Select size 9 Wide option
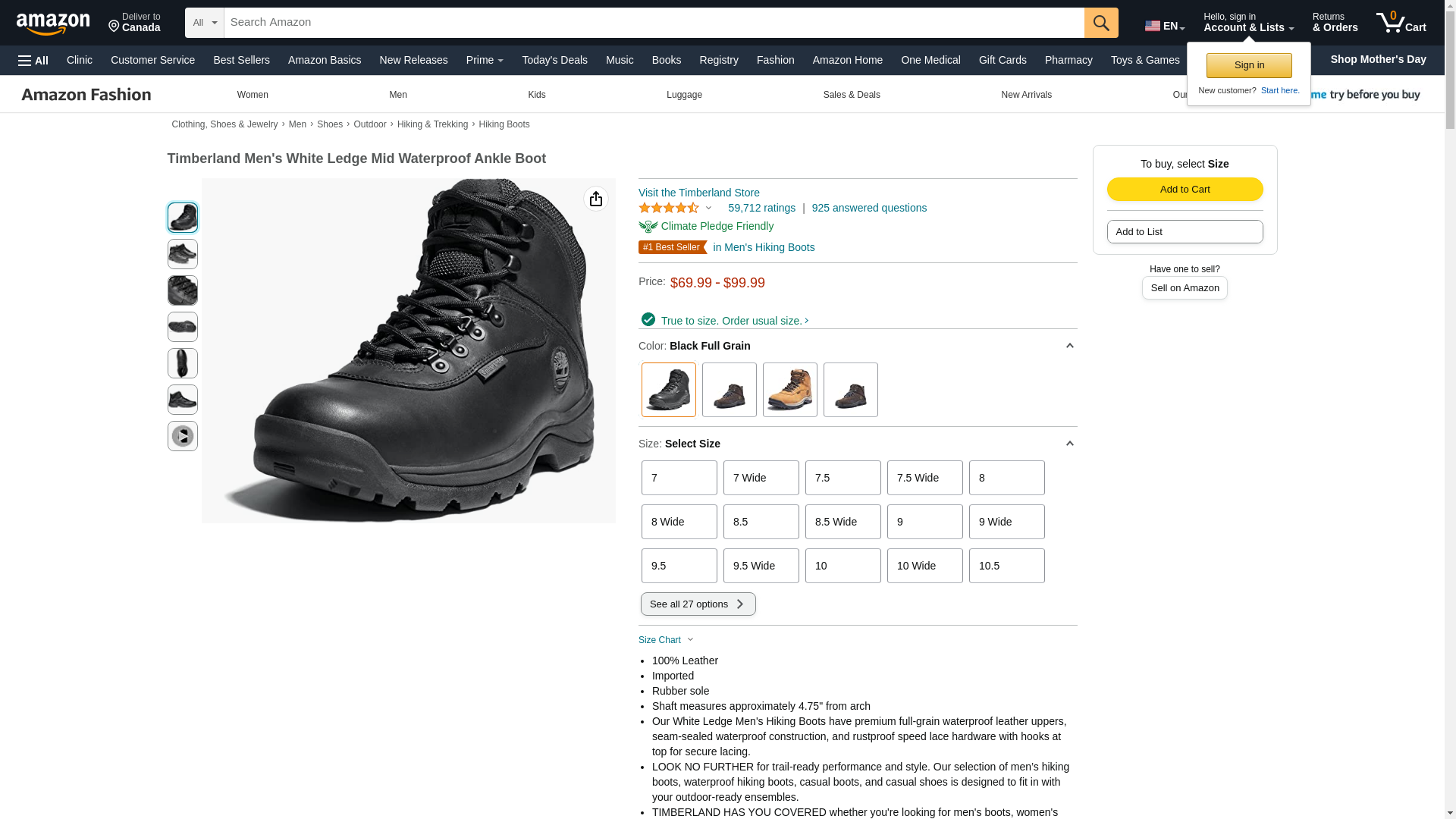Viewport: 1456px width, 819px height. point(1007,522)
